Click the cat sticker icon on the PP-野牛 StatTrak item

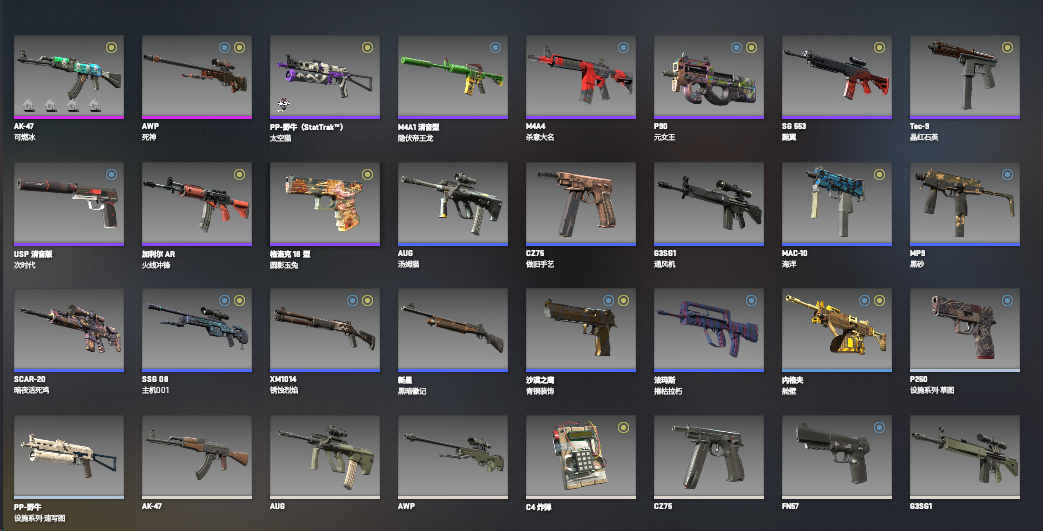tap(283, 105)
